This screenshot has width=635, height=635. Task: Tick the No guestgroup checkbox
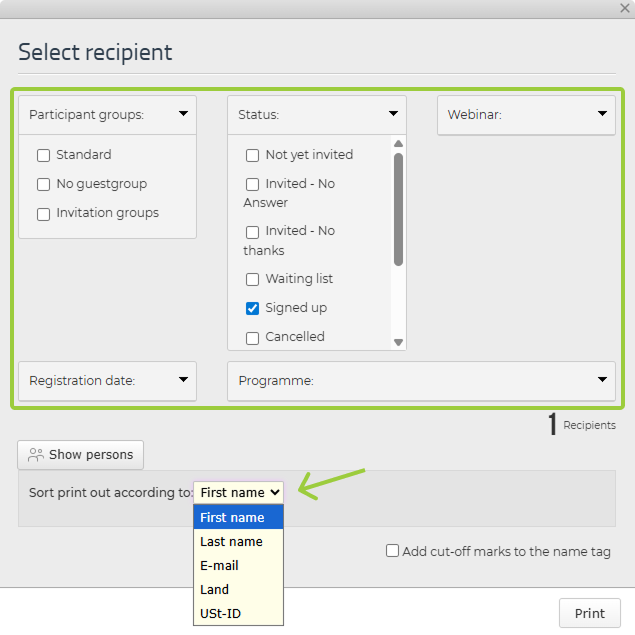pyautogui.click(x=43, y=184)
